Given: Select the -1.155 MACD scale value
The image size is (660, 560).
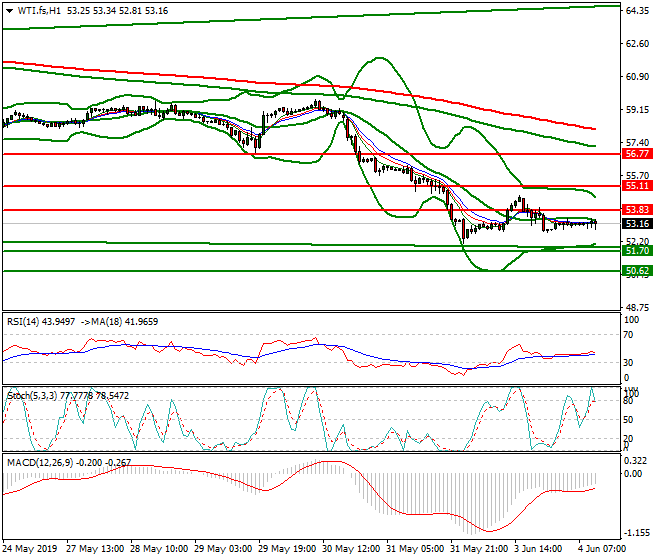Looking at the screenshot, I should [x=637, y=533].
